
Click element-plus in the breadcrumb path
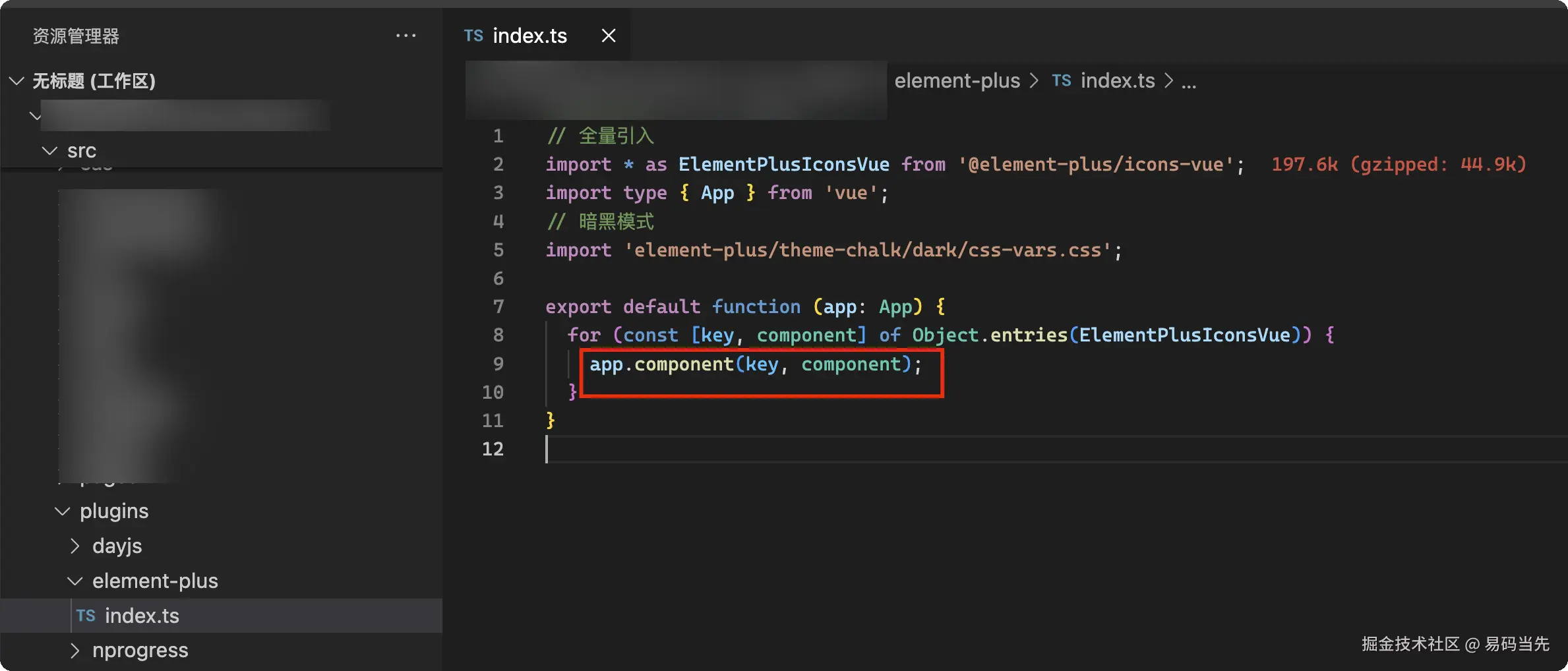[x=957, y=80]
